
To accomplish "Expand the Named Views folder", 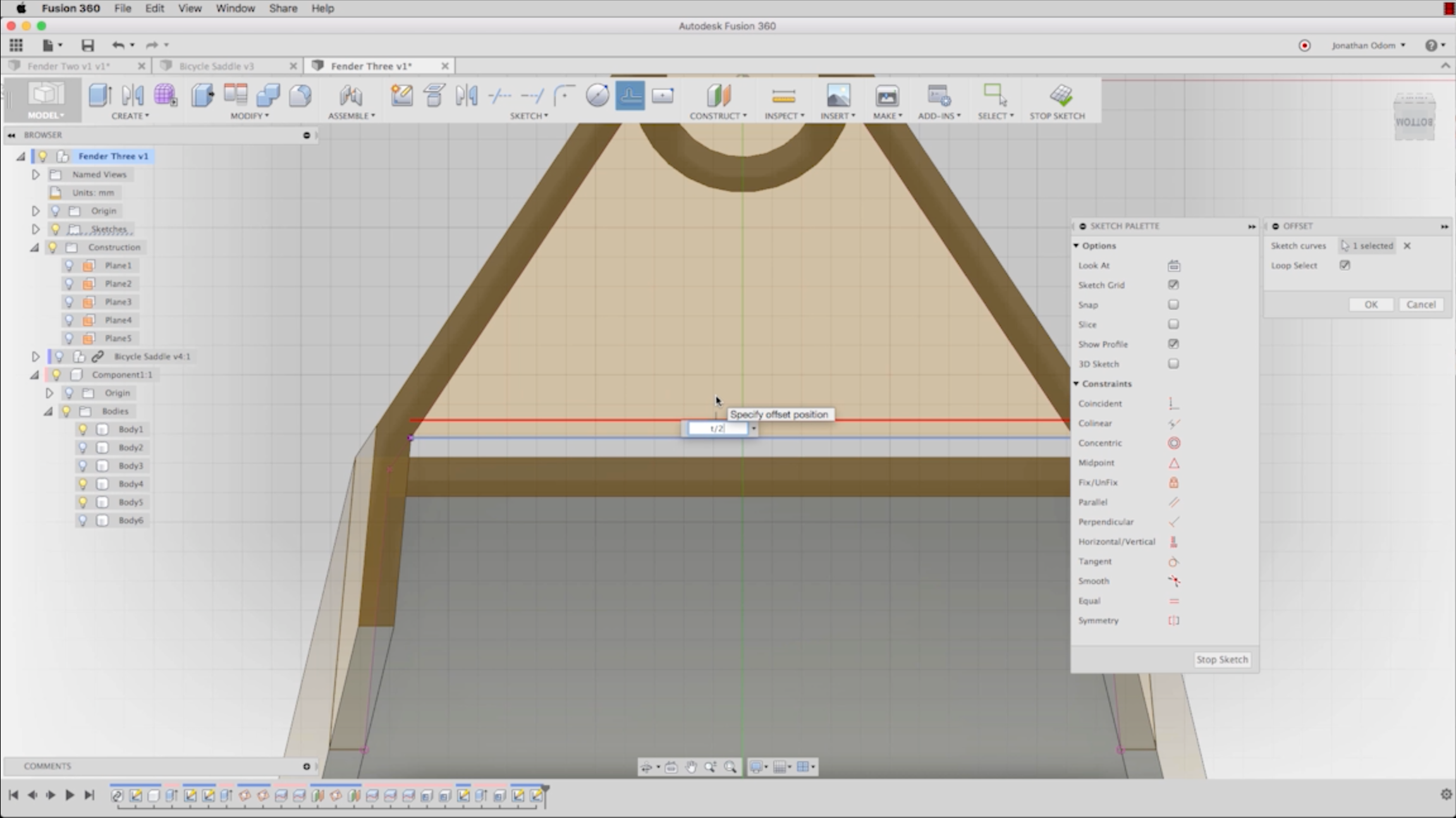I will (35, 174).
